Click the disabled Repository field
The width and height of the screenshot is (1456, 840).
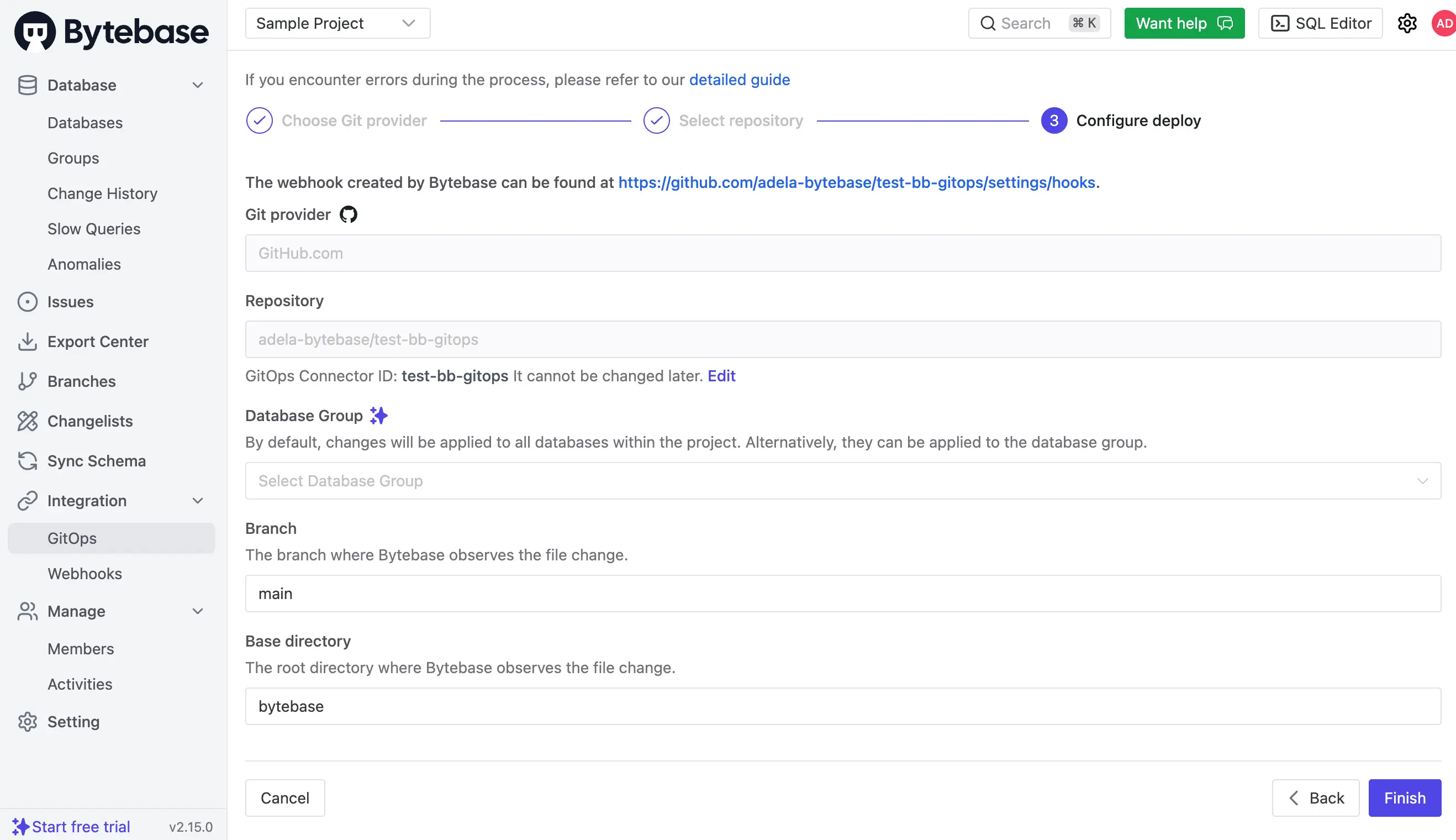coord(843,339)
